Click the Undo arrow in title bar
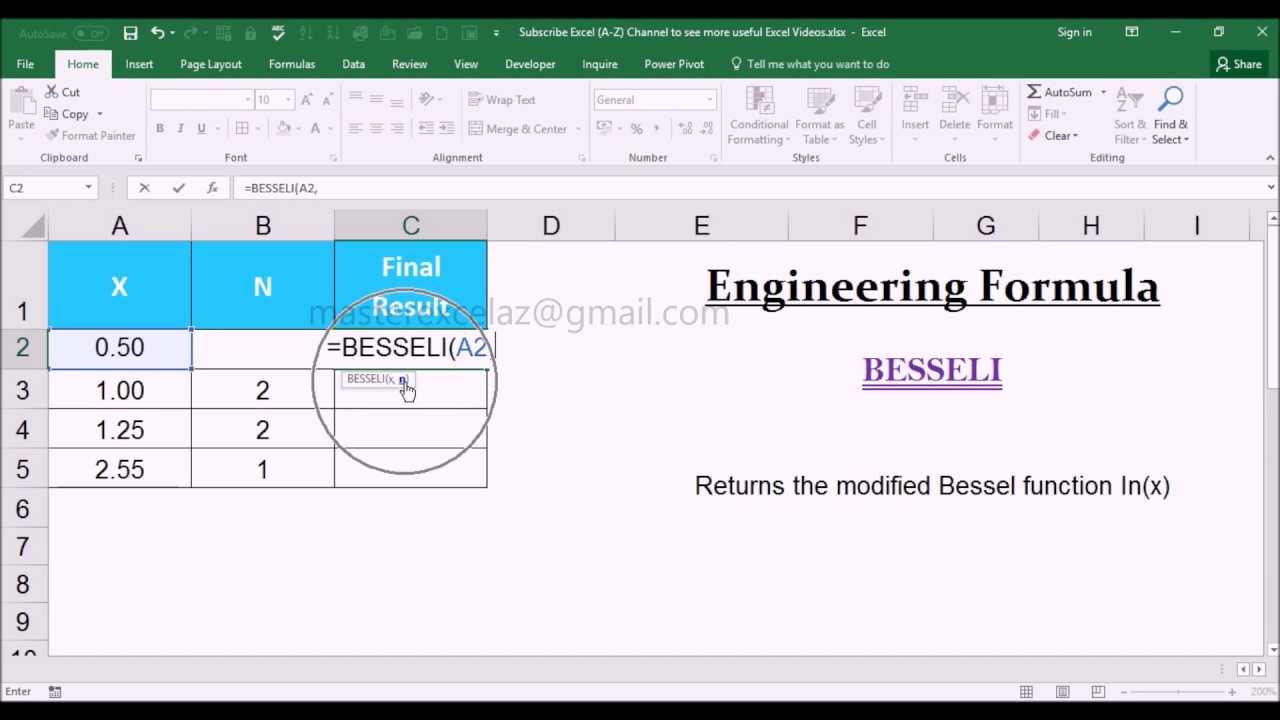The height and width of the screenshot is (720, 1280). 158,33
